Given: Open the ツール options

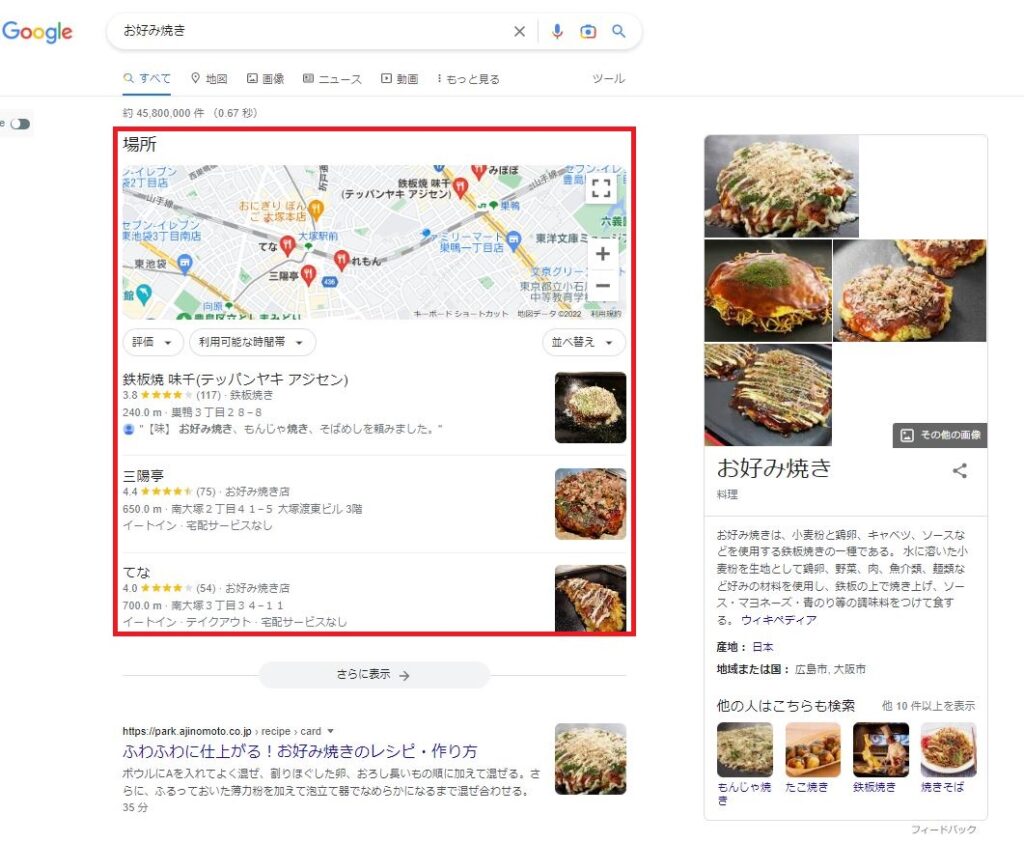Looking at the screenshot, I should coord(608,78).
